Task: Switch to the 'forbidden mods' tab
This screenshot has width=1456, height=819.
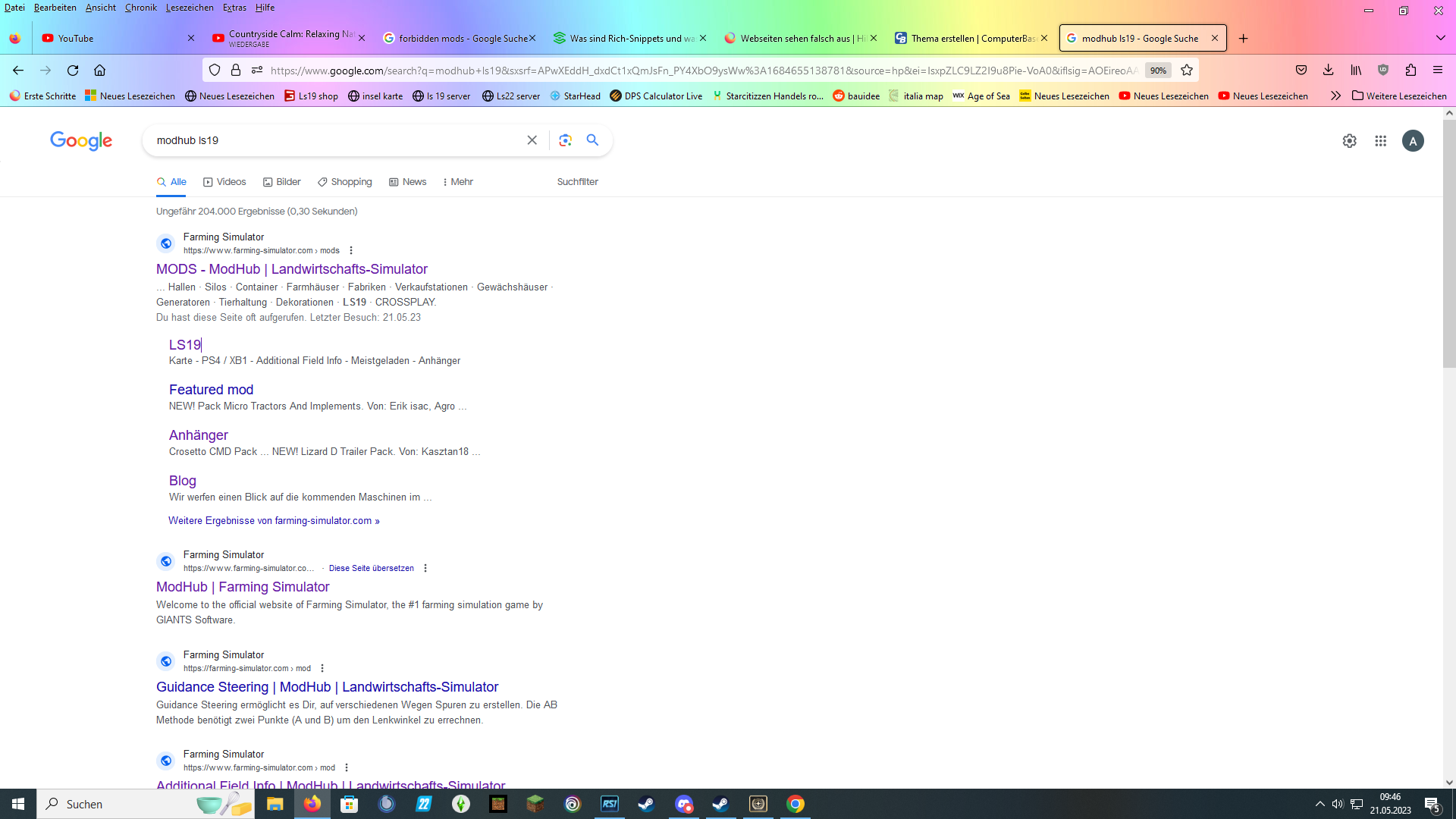Action: click(455, 38)
